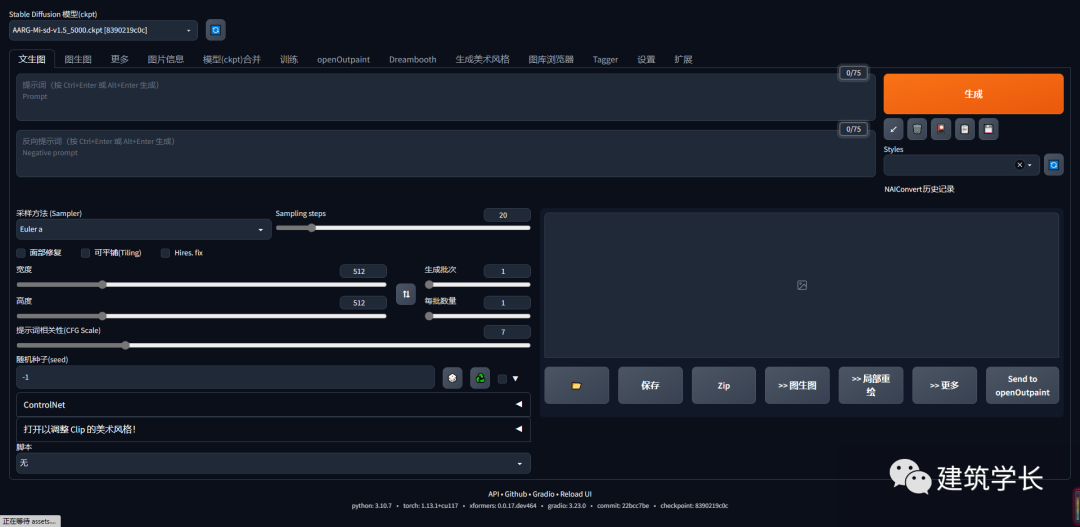Swap width and height with arrows icon
1080x527 pixels.
[406, 293]
